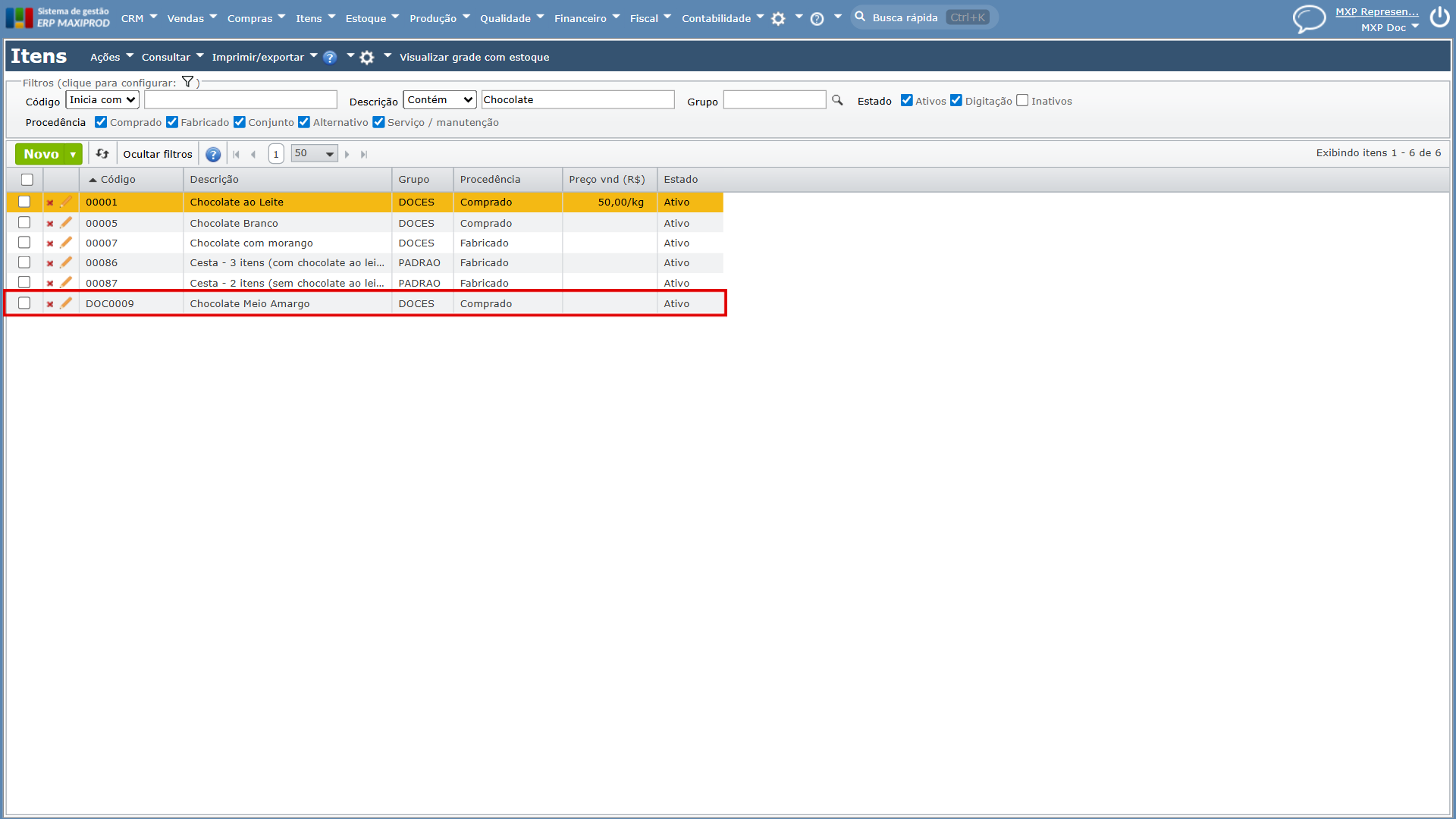This screenshot has width=1456, height=819.
Task: Edit item 00086 with pencil icon
Action: click(66, 262)
